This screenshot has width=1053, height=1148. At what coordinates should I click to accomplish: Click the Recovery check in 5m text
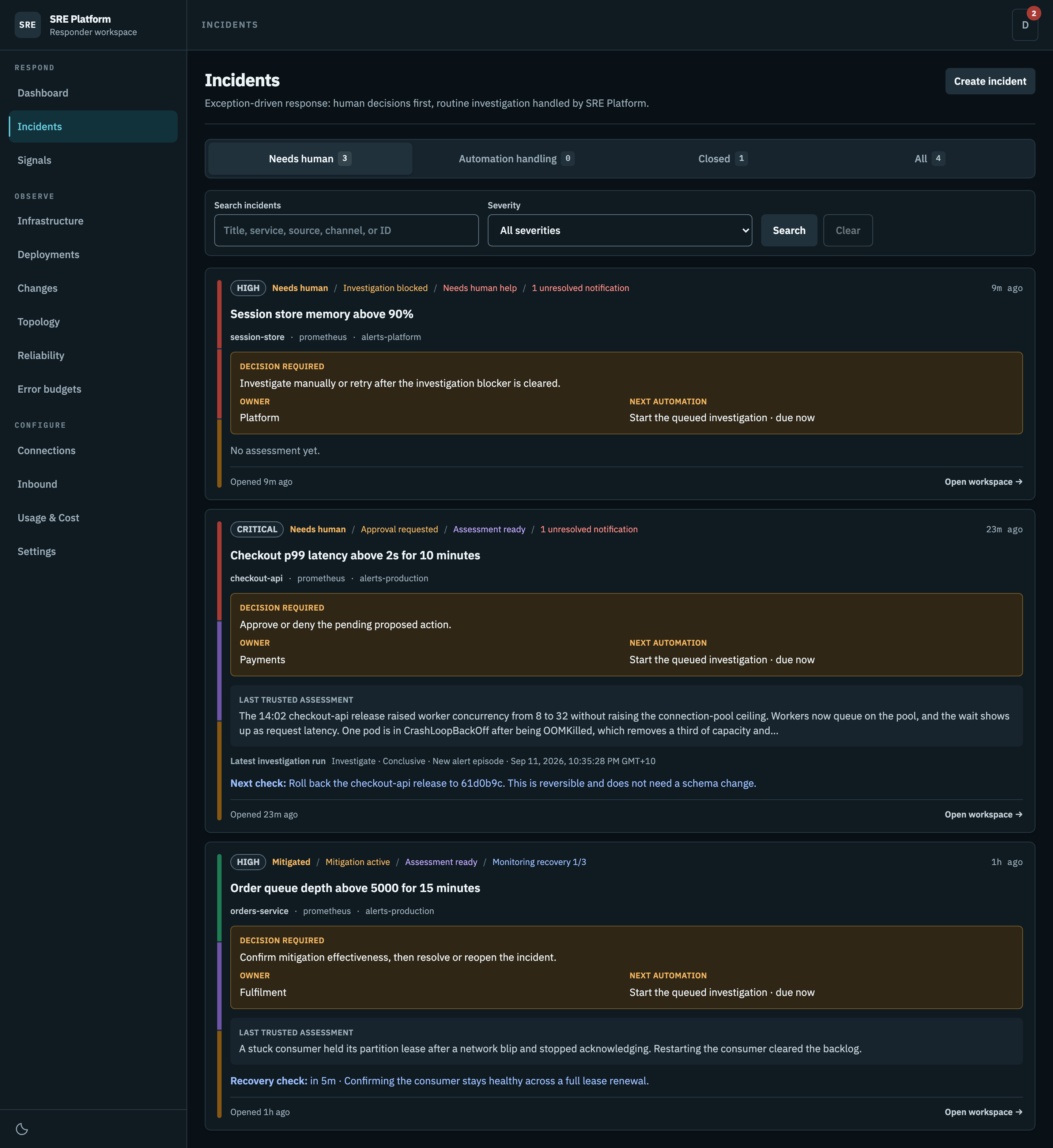[439, 1081]
